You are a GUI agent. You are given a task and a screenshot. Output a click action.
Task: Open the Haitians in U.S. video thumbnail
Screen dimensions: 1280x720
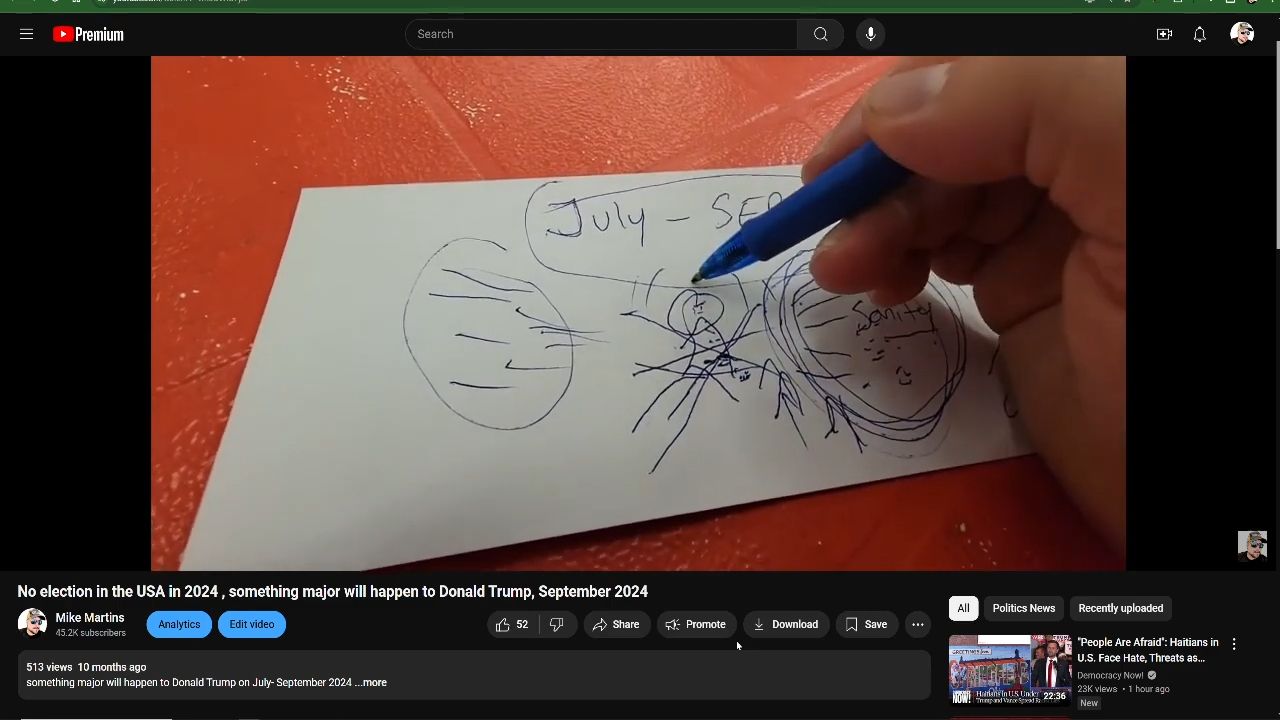(1009, 670)
